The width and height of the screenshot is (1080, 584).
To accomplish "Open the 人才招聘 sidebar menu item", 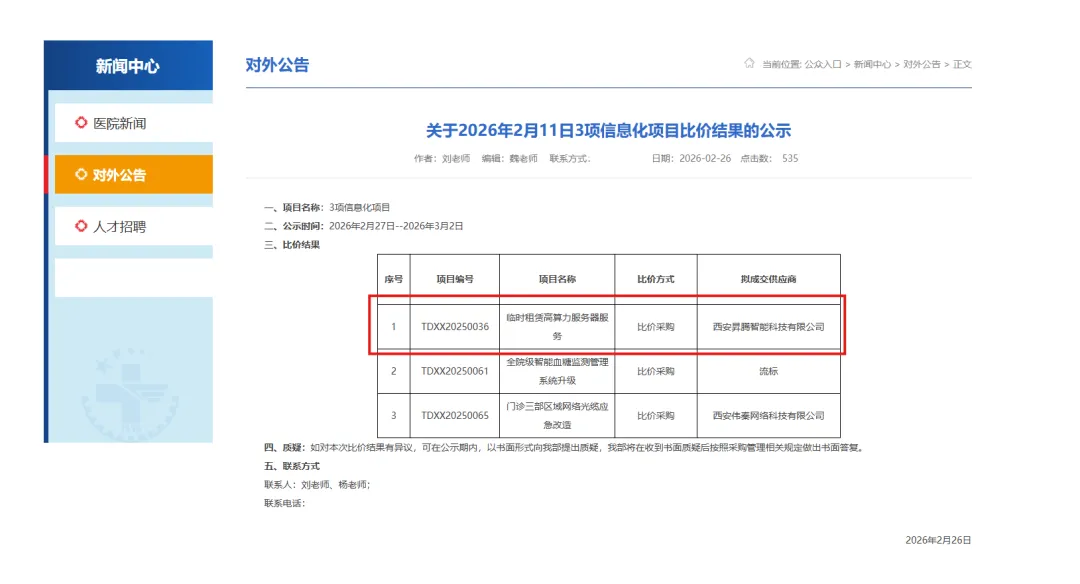I will [134, 227].
